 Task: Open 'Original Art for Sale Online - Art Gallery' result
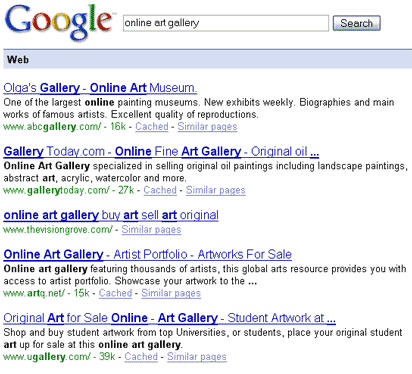(x=169, y=318)
